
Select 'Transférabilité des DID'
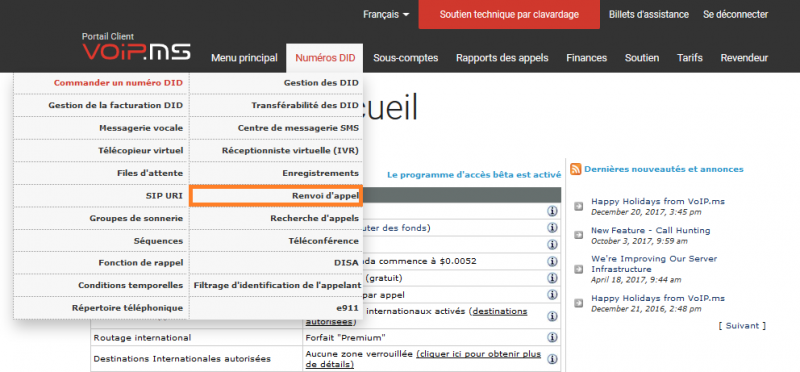click(x=276, y=106)
